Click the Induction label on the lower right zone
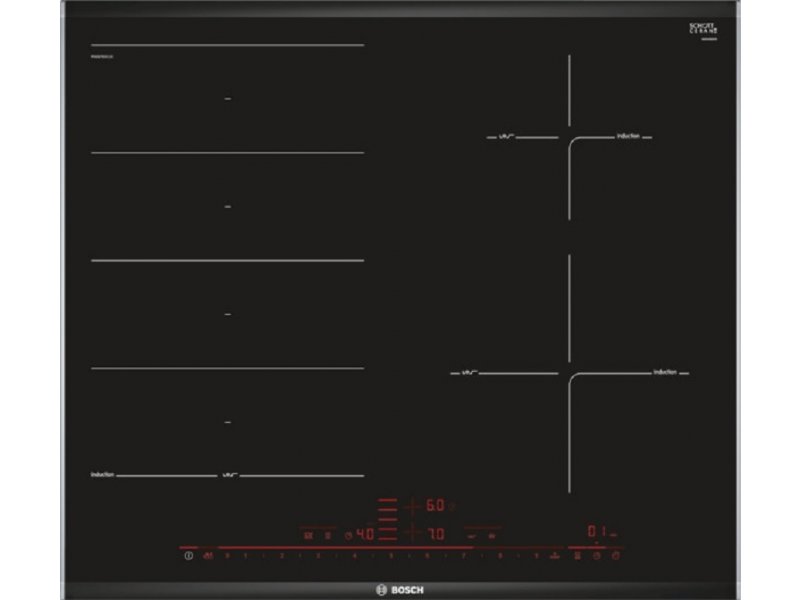800x600 pixels. pos(665,372)
